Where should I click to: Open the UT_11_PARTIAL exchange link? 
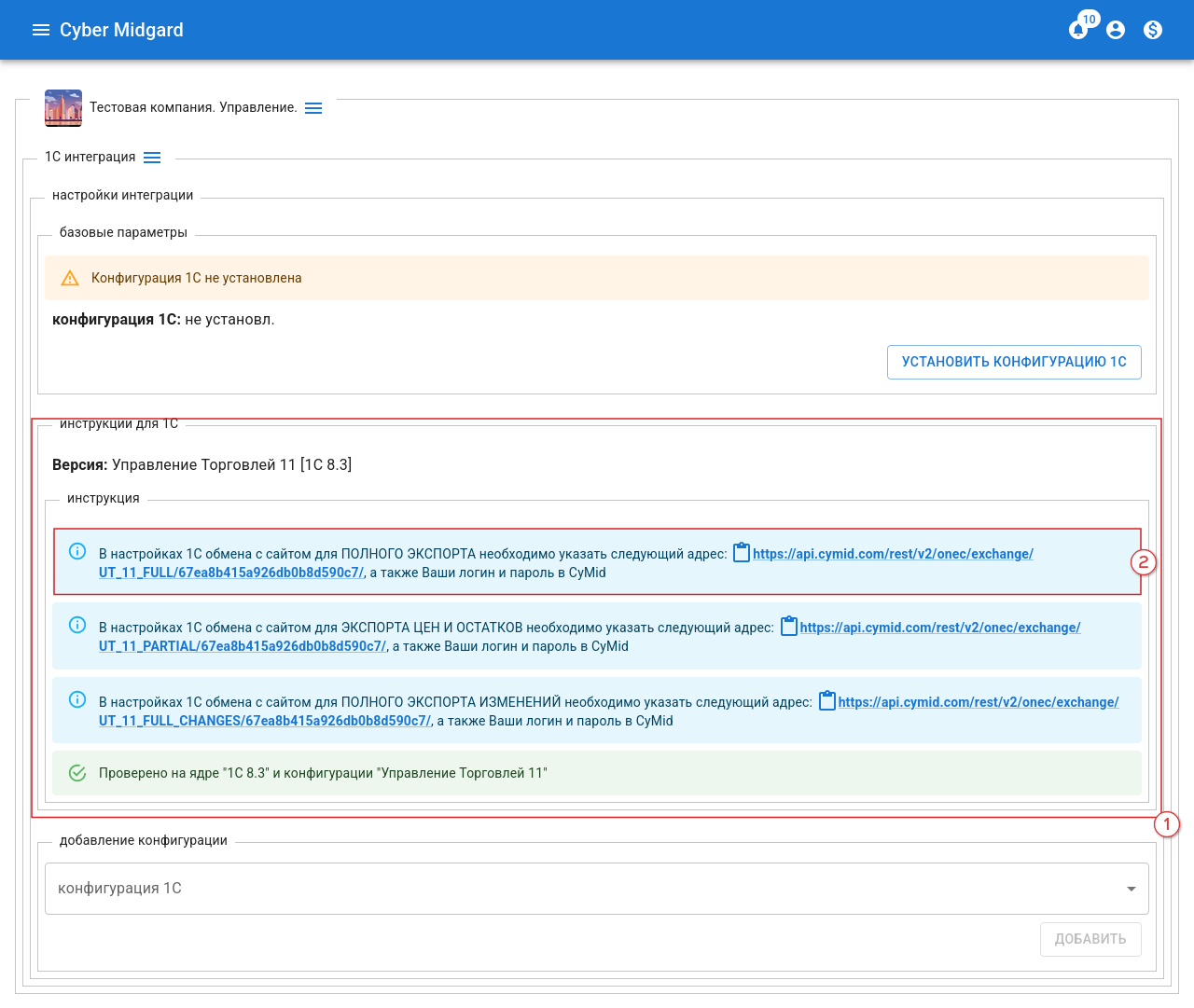point(939,628)
